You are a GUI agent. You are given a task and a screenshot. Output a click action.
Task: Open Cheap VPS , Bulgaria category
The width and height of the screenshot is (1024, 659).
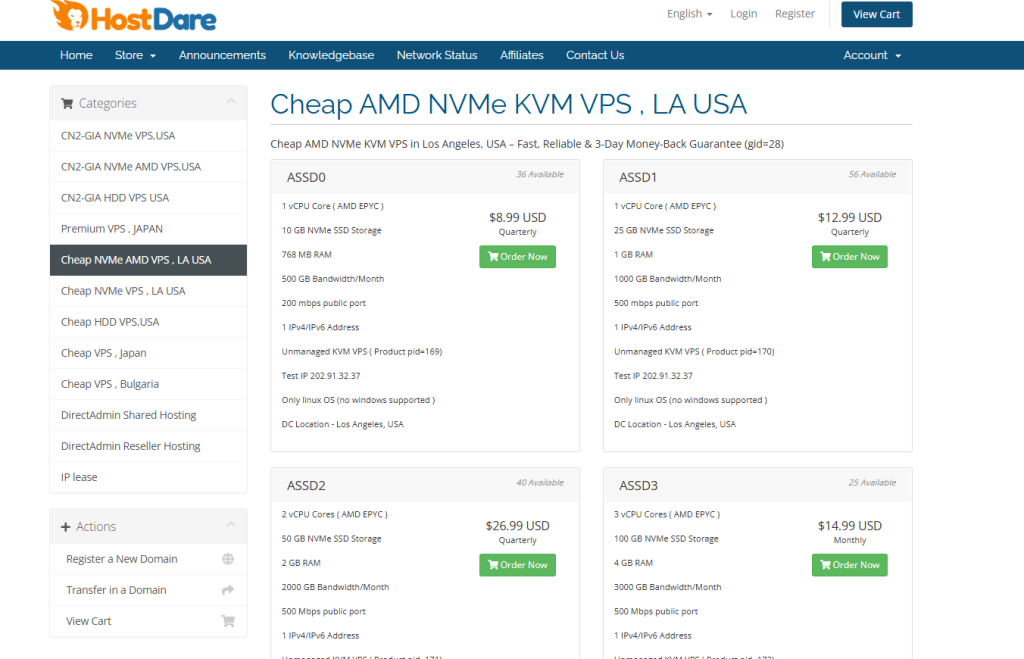point(148,384)
